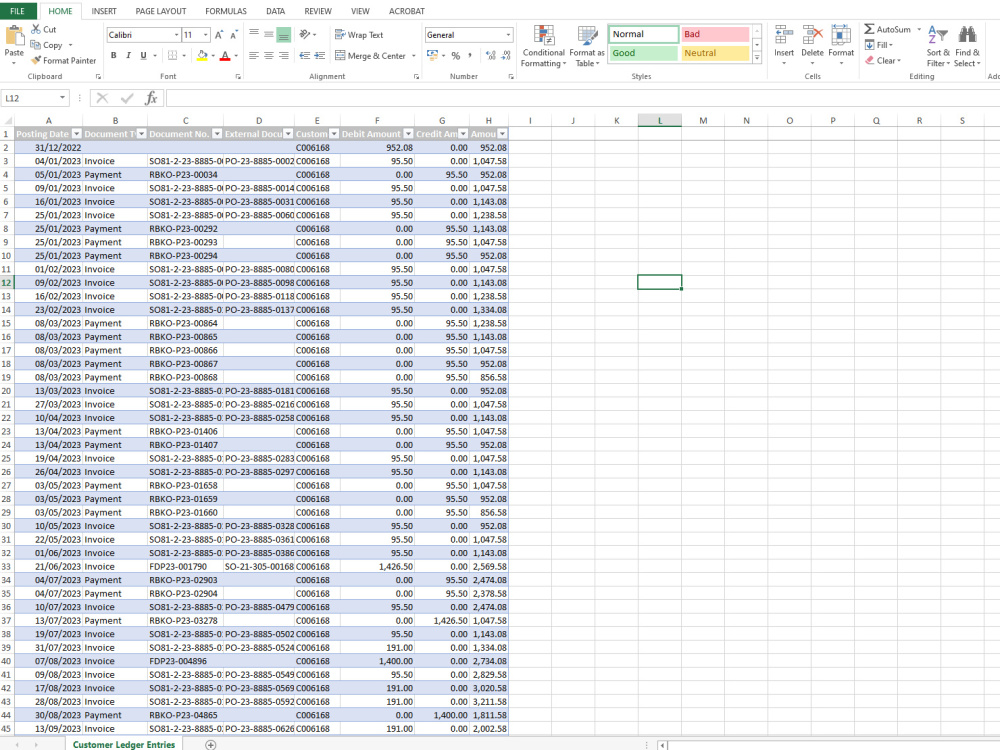Screen dimensions: 1000x750
Task: Click the Insert Function fx button
Action: (151, 98)
